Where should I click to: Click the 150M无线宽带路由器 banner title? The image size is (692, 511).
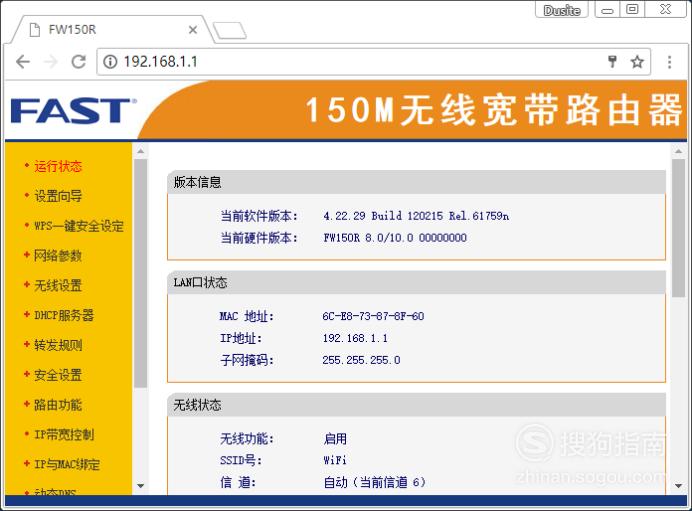493,110
